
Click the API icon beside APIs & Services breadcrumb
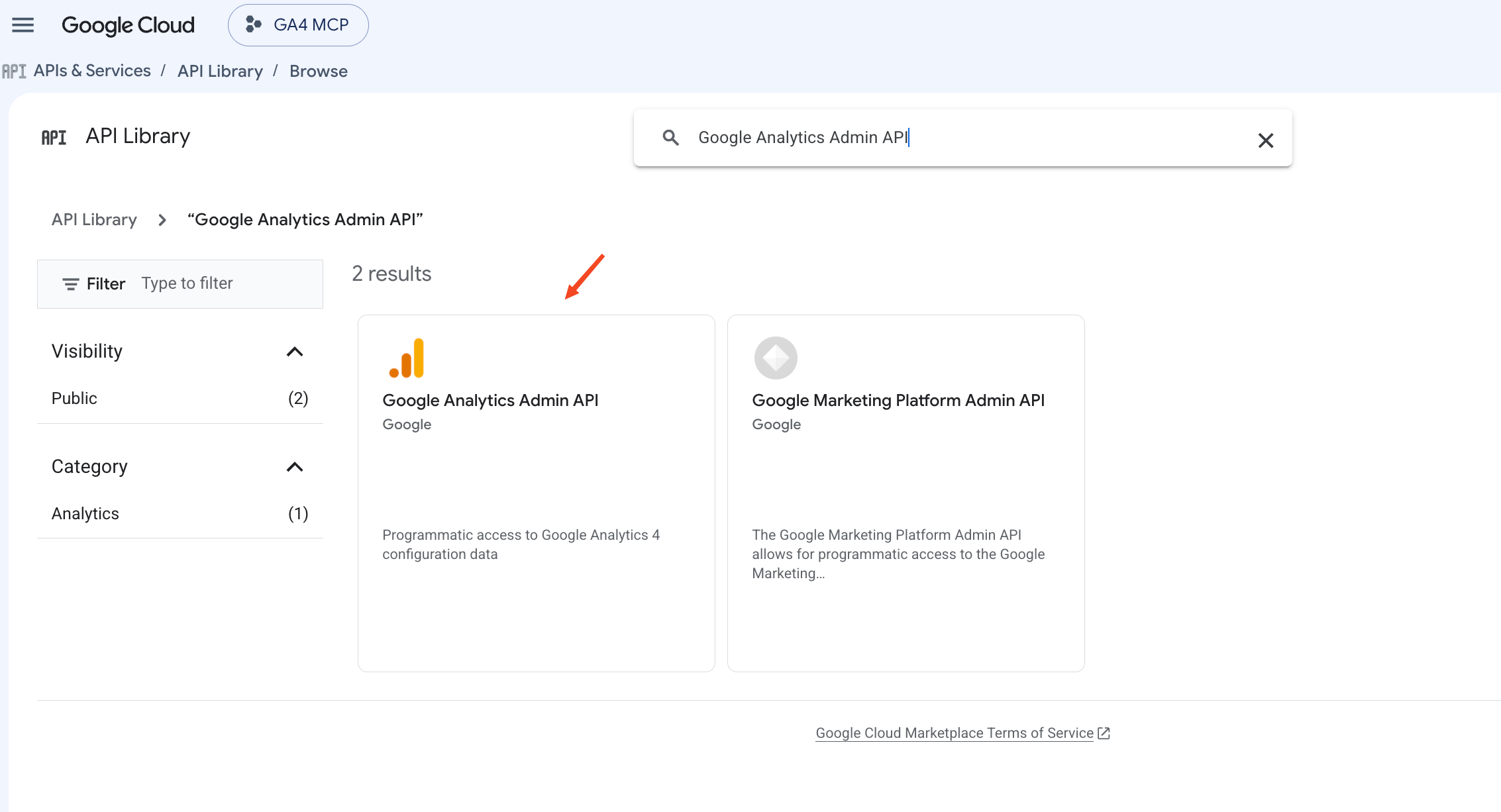(14, 71)
